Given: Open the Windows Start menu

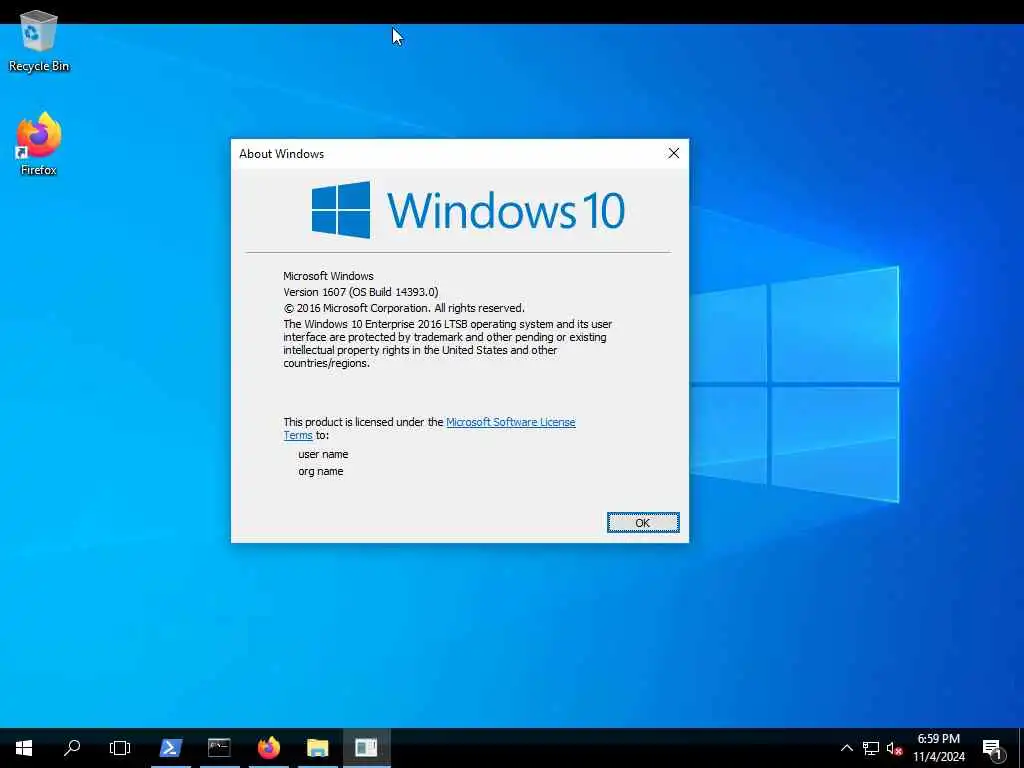Looking at the screenshot, I should click(24, 748).
